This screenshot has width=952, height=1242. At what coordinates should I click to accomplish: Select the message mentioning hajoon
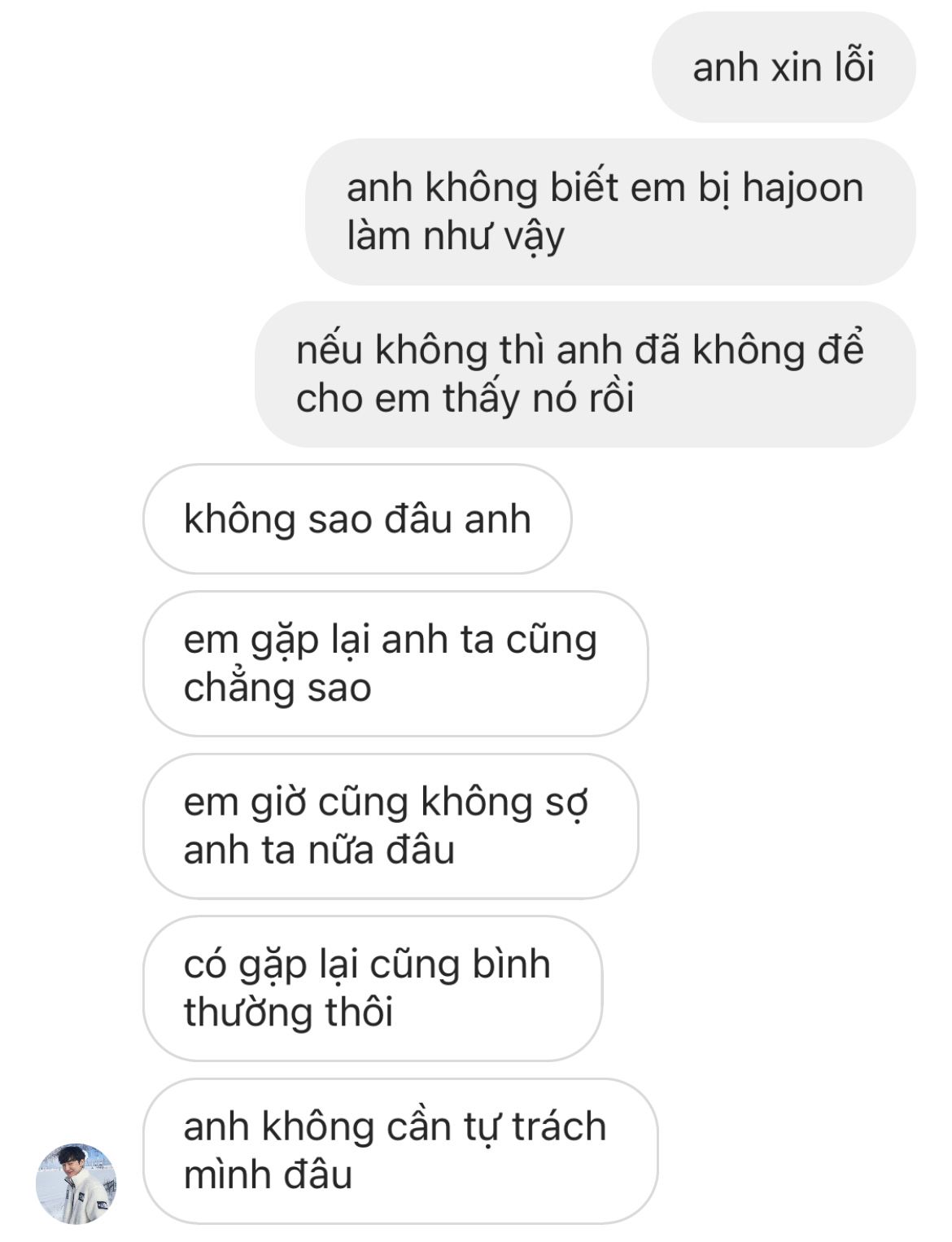click(610, 212)
